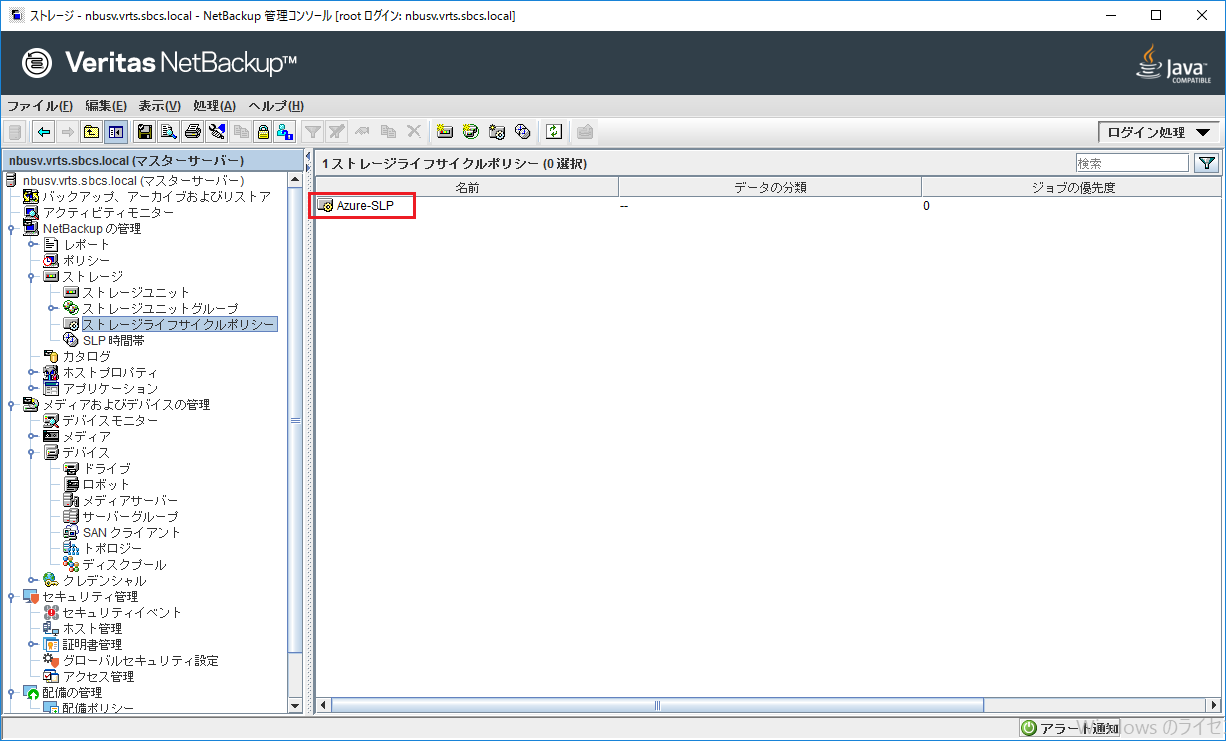The image size is (1226, 741).
Task: Select SLP 時間帯 in the tree
Action: [x=113, y=340]
